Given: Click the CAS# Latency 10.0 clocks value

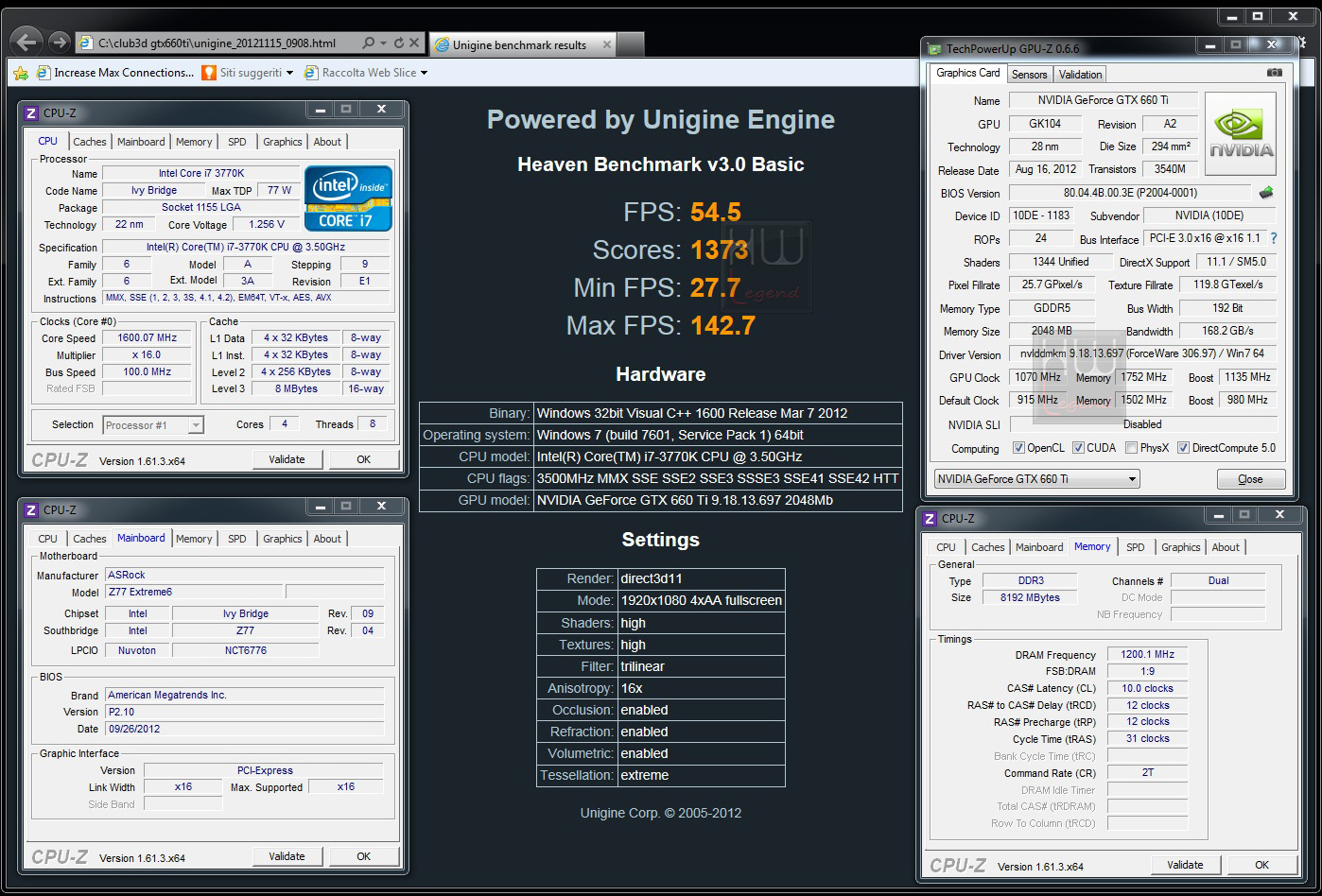Looking at the screenshot, I should (1147, 688).
